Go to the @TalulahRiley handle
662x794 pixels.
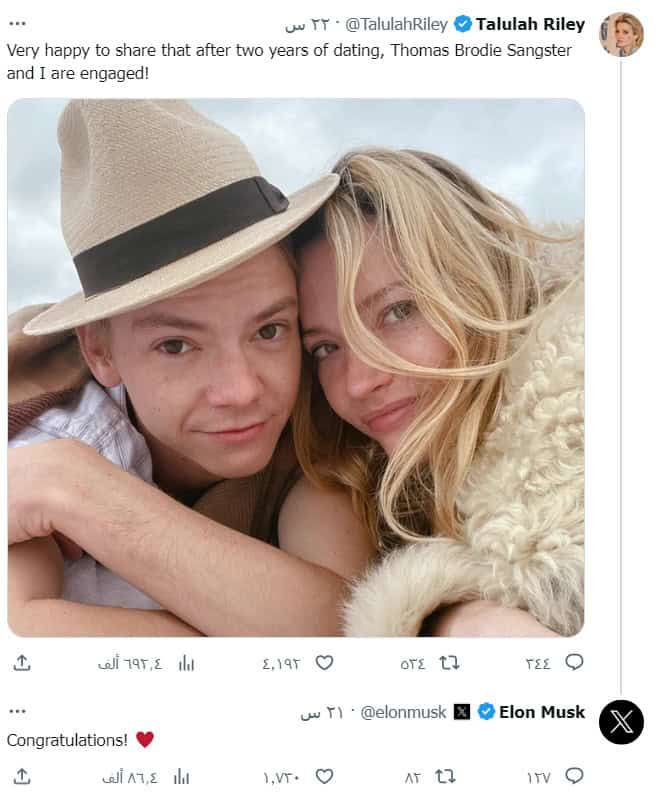tap(396, 24)
